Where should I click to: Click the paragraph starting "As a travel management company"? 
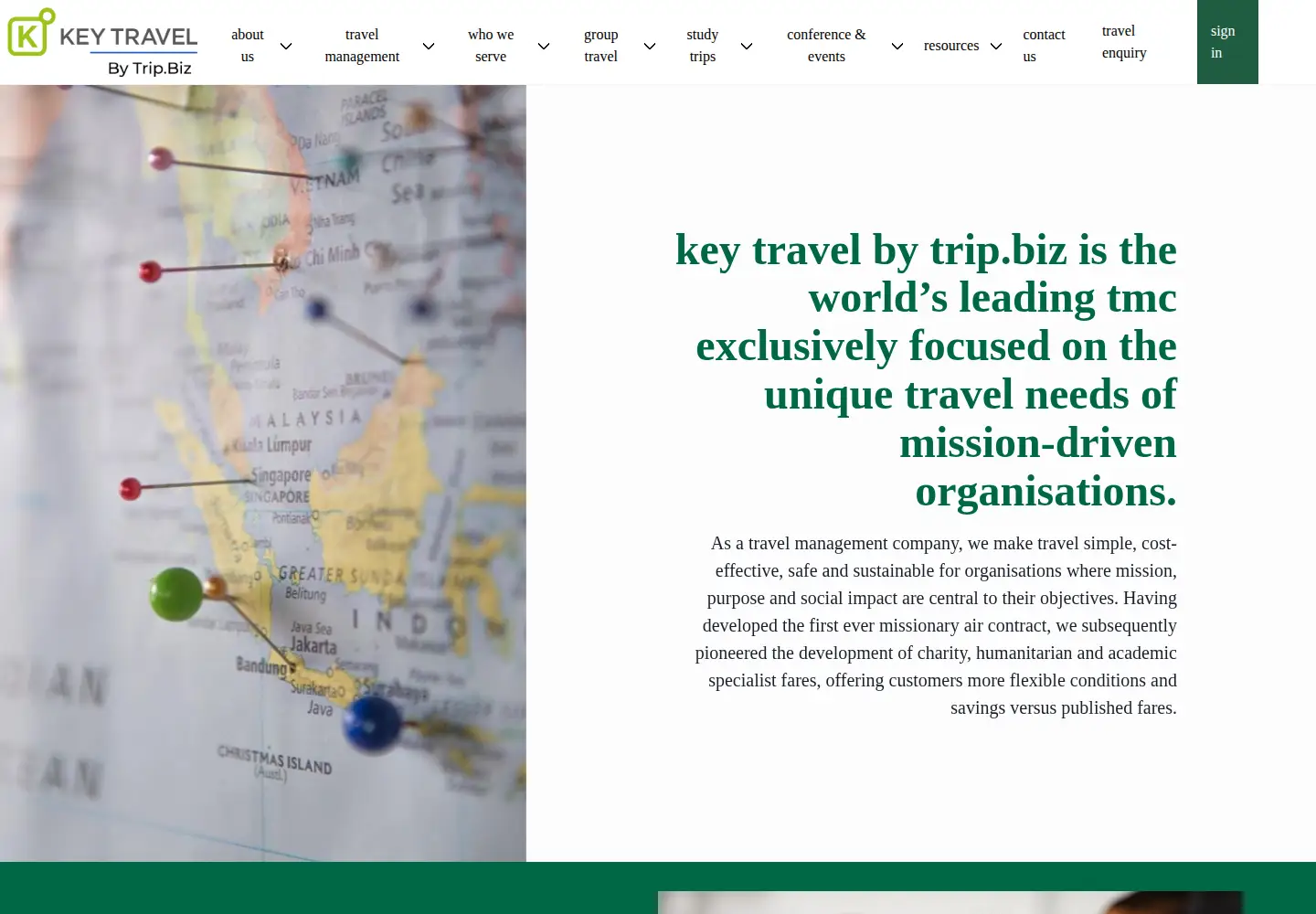[936, 625]
